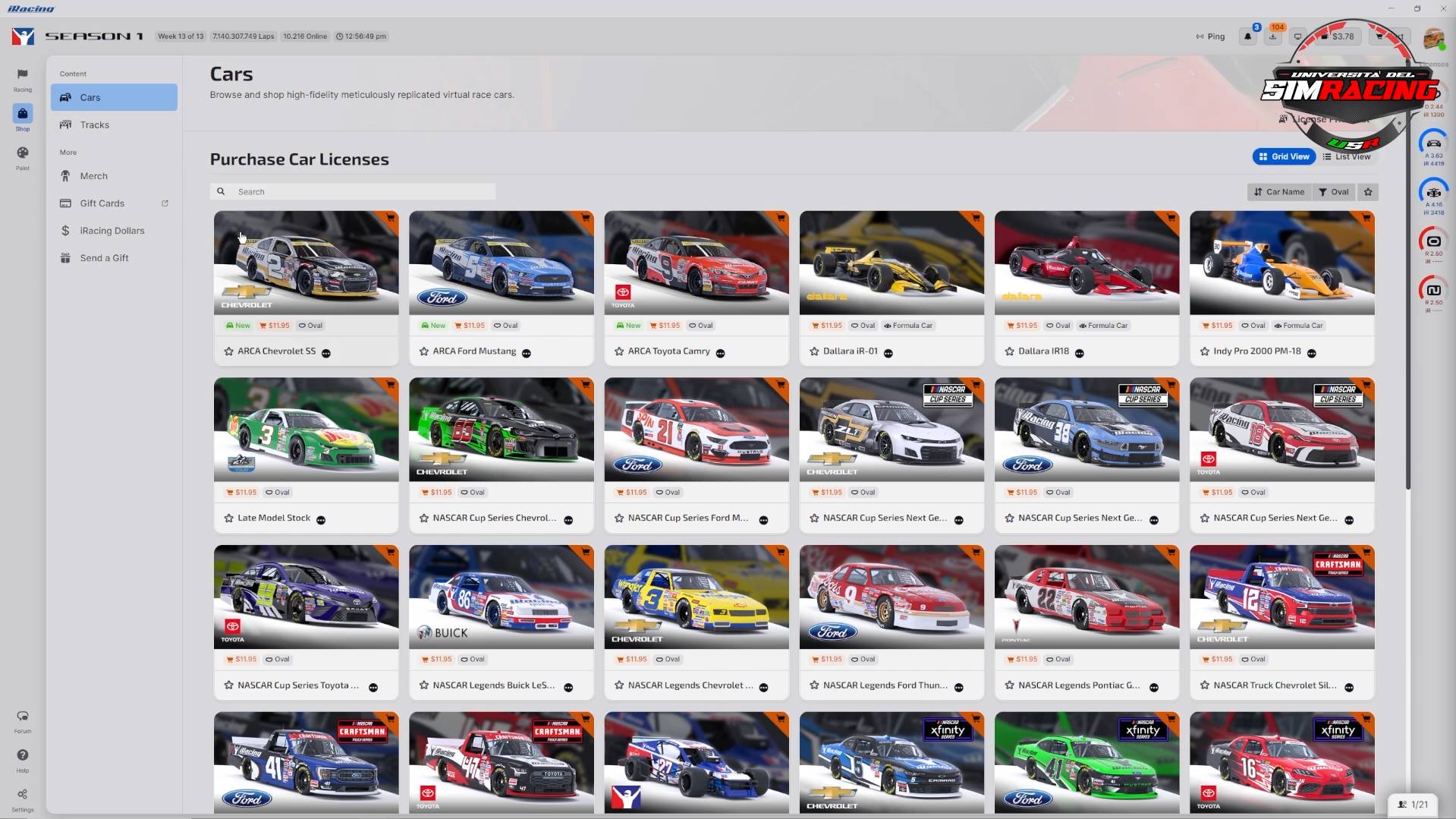This screenshot has height=819, width=1456.
Task: Click the Ping indicator icon
Action: tap(1201, 36)
